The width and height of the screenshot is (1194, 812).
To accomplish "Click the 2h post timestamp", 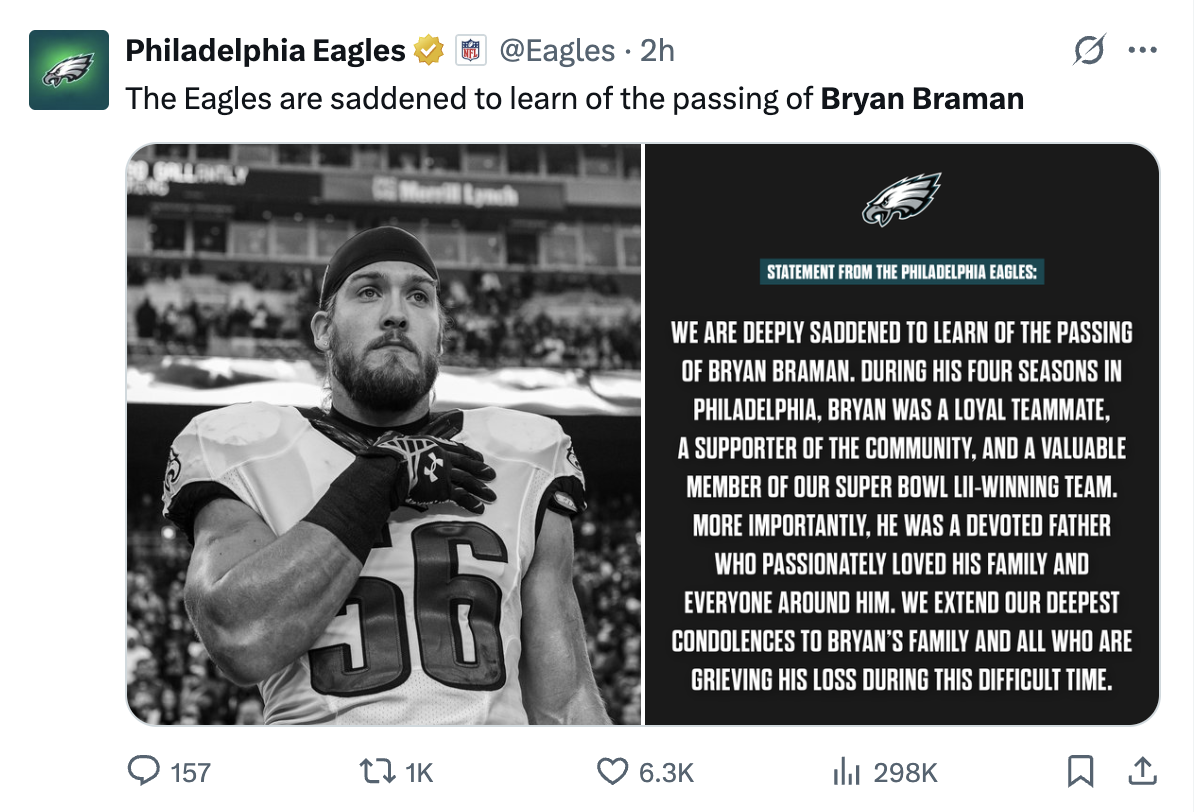I will (658, 50).
